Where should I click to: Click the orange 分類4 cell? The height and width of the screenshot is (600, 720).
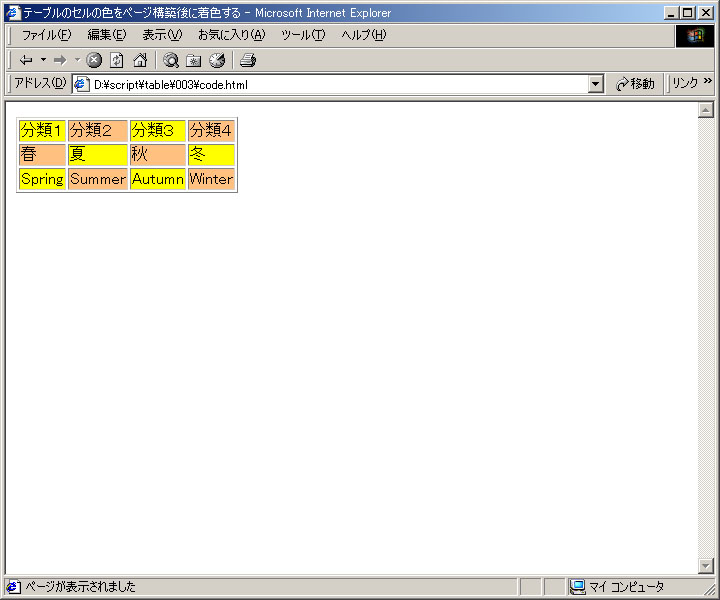211,130
